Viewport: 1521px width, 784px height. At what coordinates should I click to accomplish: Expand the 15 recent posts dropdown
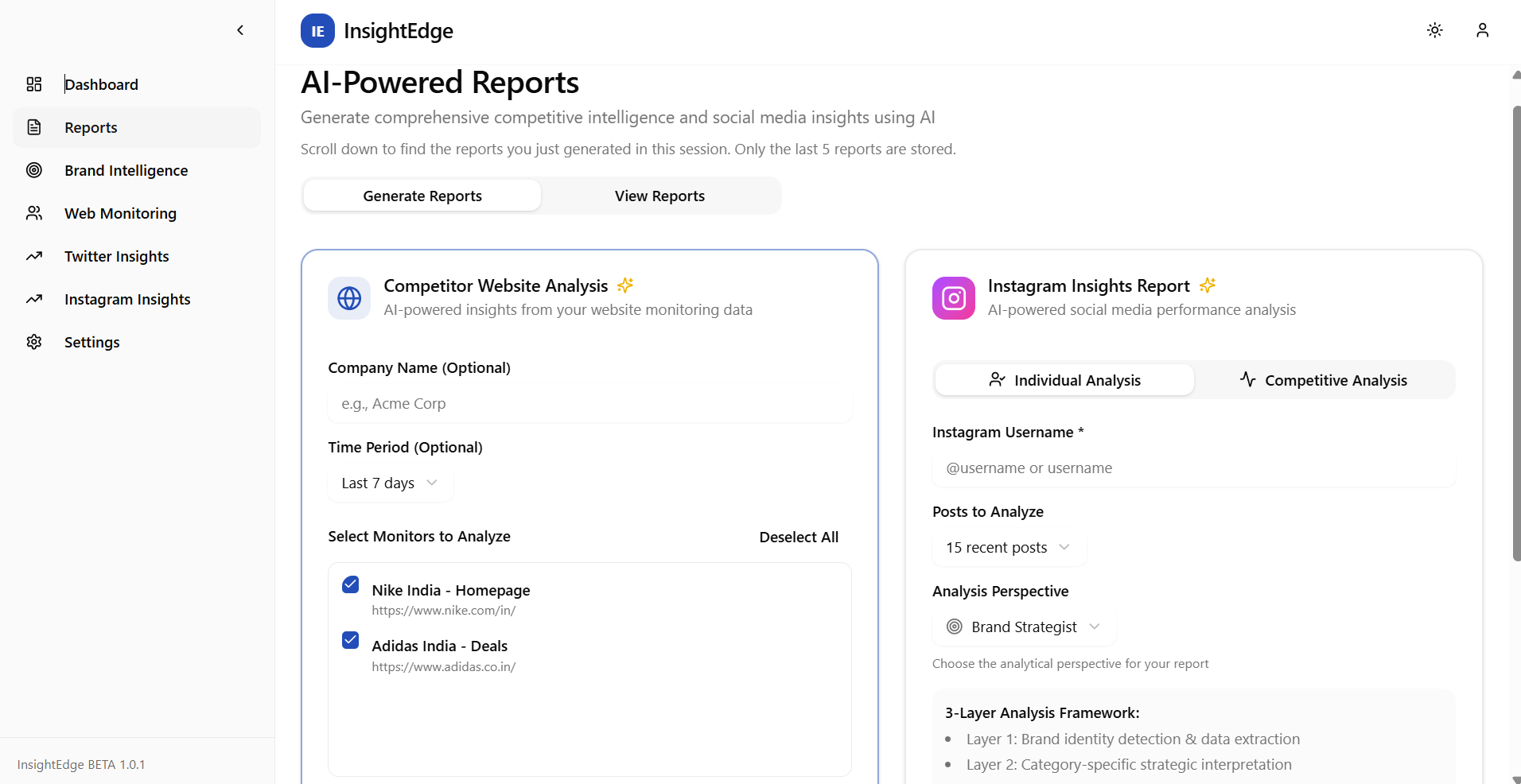pyautogui.click(x=1007, y=547)
